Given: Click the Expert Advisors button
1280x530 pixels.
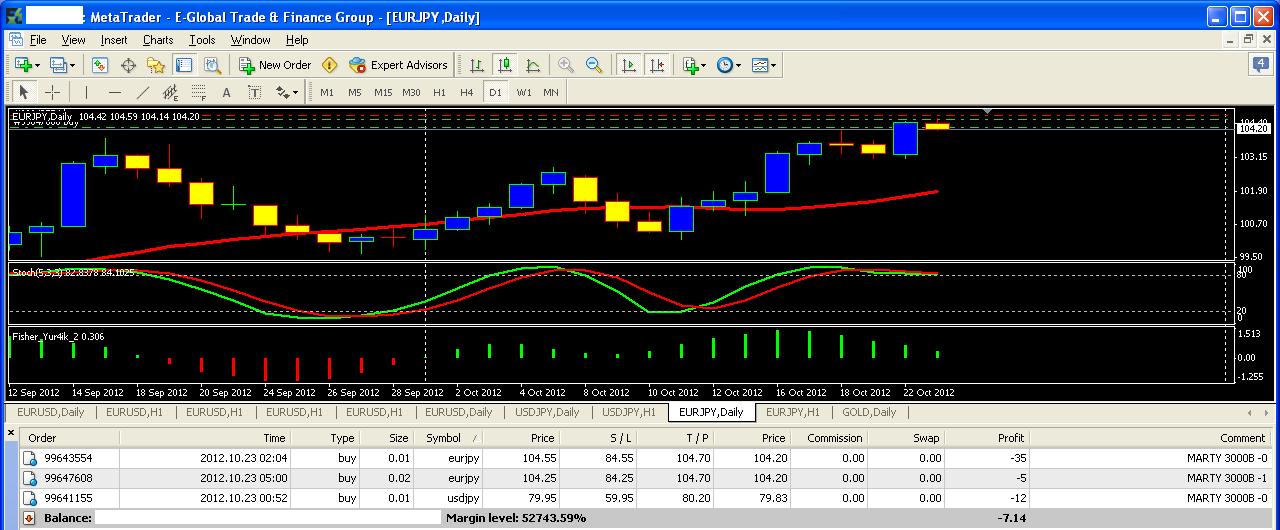Looking at the screenshot, I should pos(398,65).
